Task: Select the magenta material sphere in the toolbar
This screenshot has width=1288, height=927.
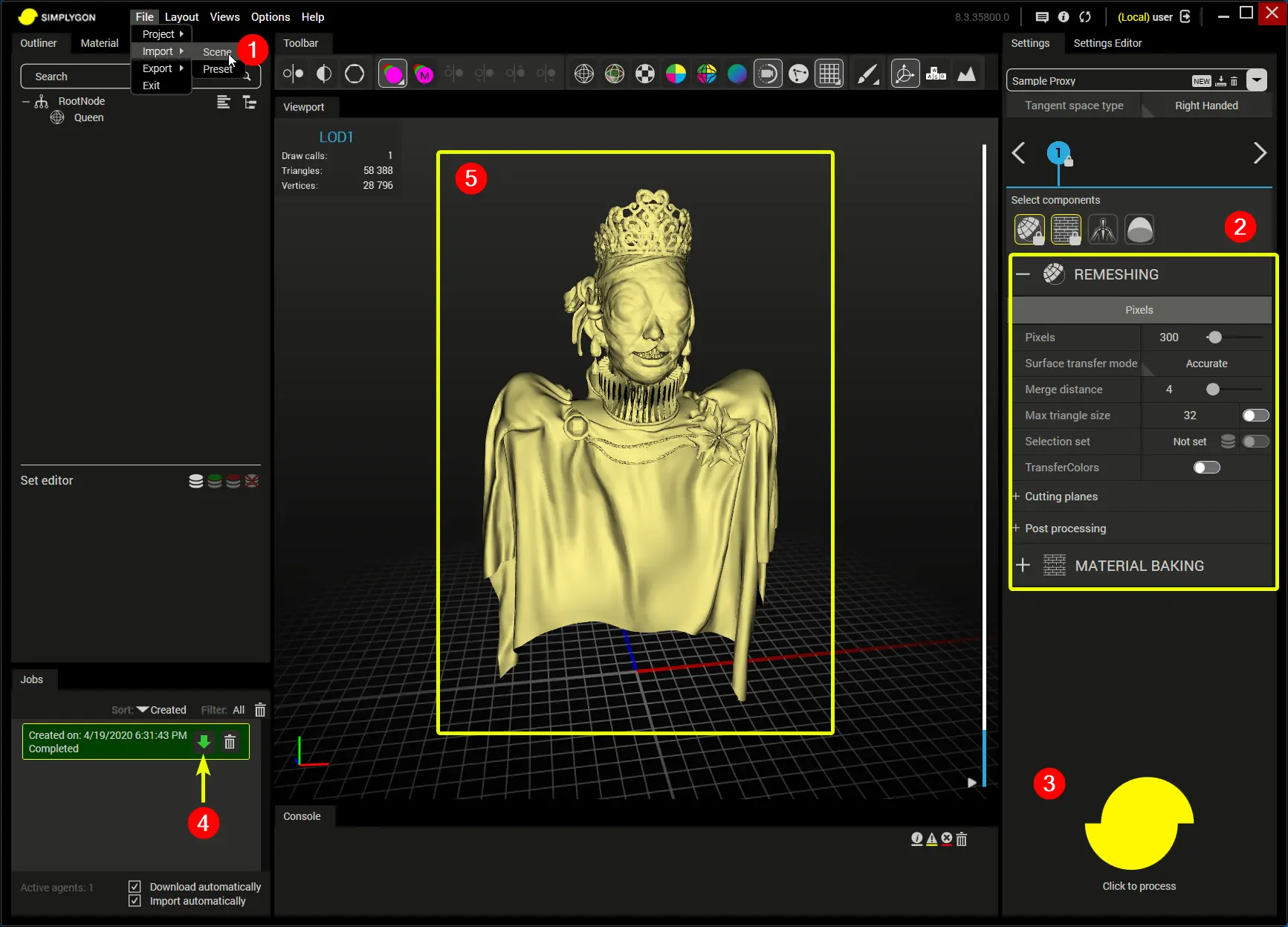Action: click(x=392, y=73)
